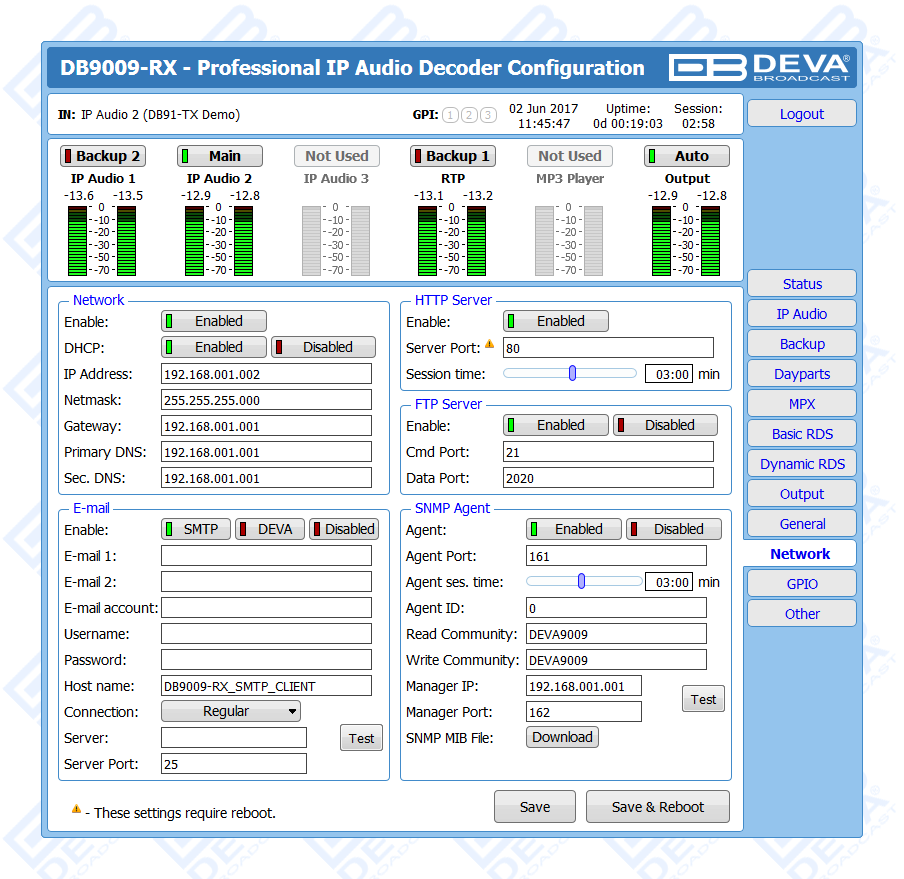
Task: Go to the Backup tab
Action: coord(801,344)
